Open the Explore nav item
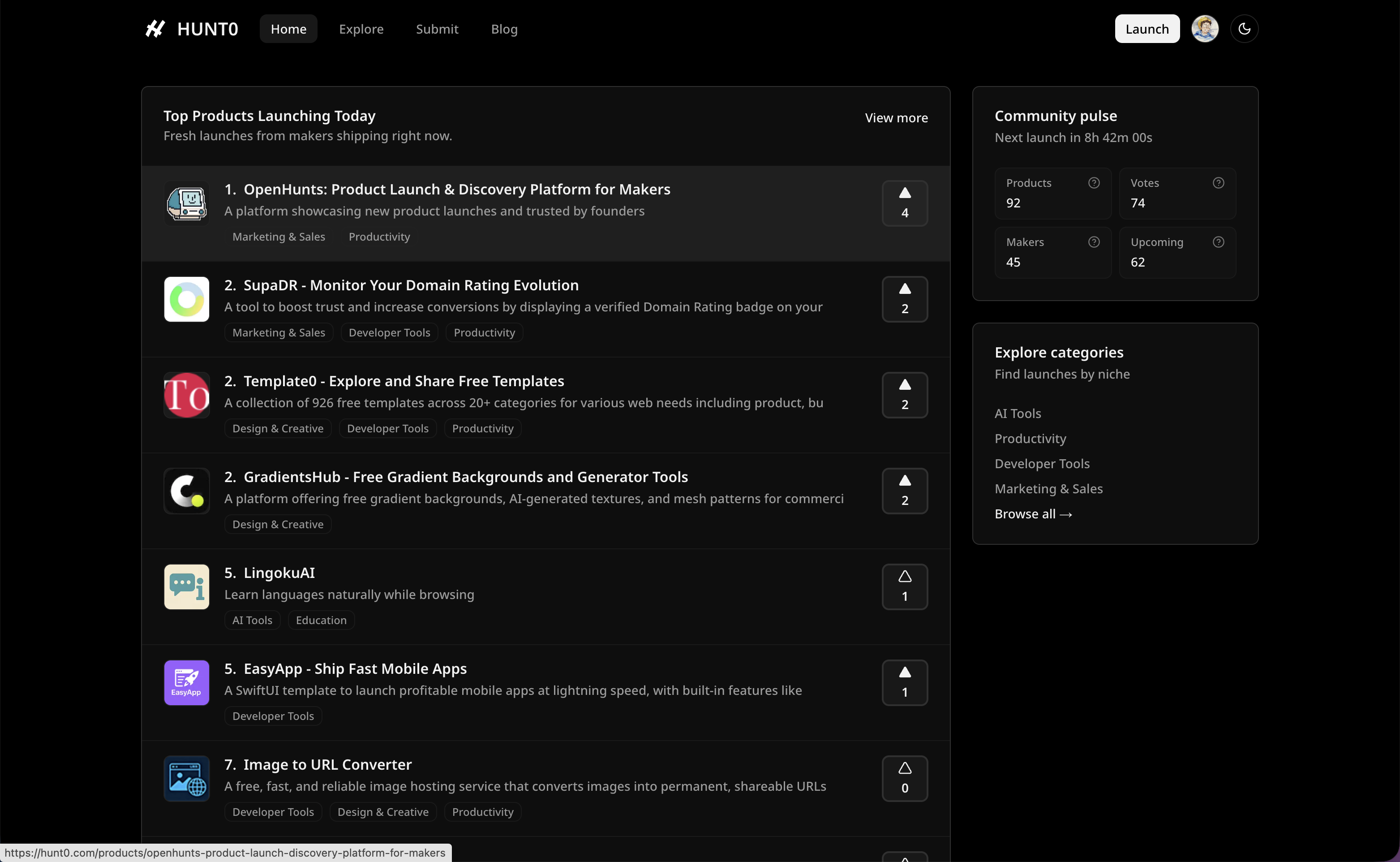This screenshot has width=1400, height=862. coord(361,29)
